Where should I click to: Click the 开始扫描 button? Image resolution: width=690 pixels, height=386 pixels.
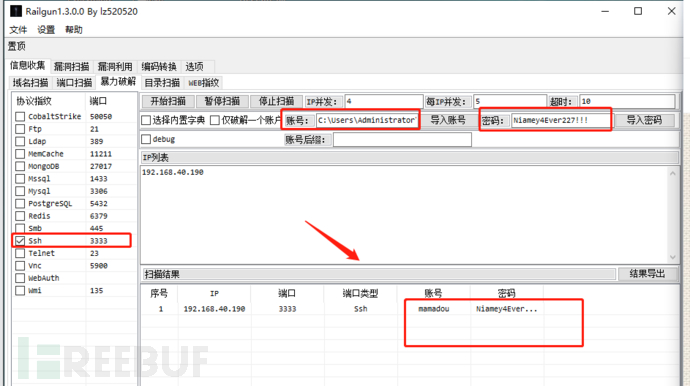pyautogui.click(x=168, y=101)
